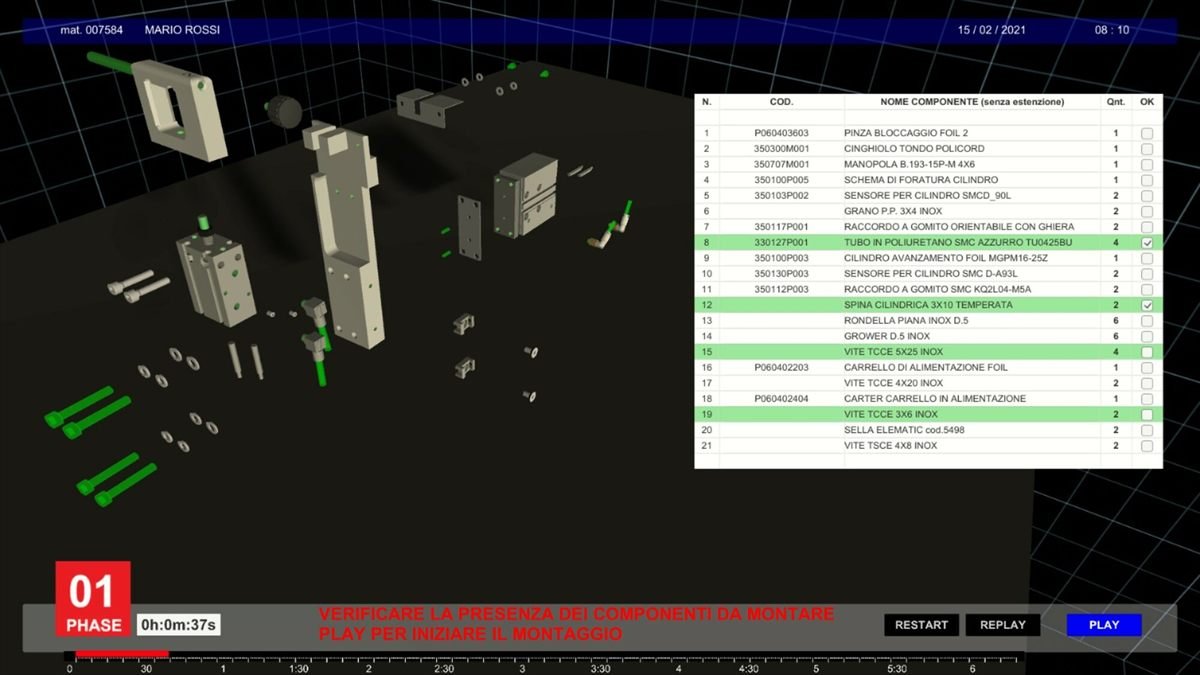Jump to timeline marker 4:30
This screenshot has height=675, width=1200.
click(x=748, y=668)
